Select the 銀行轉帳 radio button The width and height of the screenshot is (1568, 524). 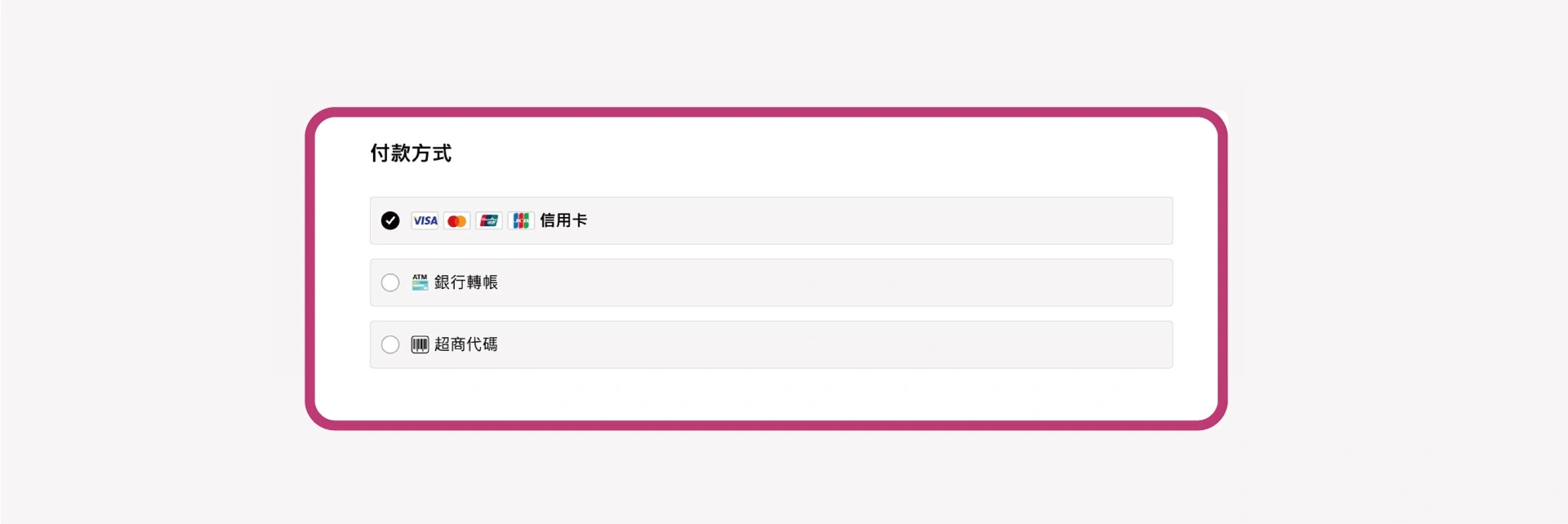coord(390,282)
